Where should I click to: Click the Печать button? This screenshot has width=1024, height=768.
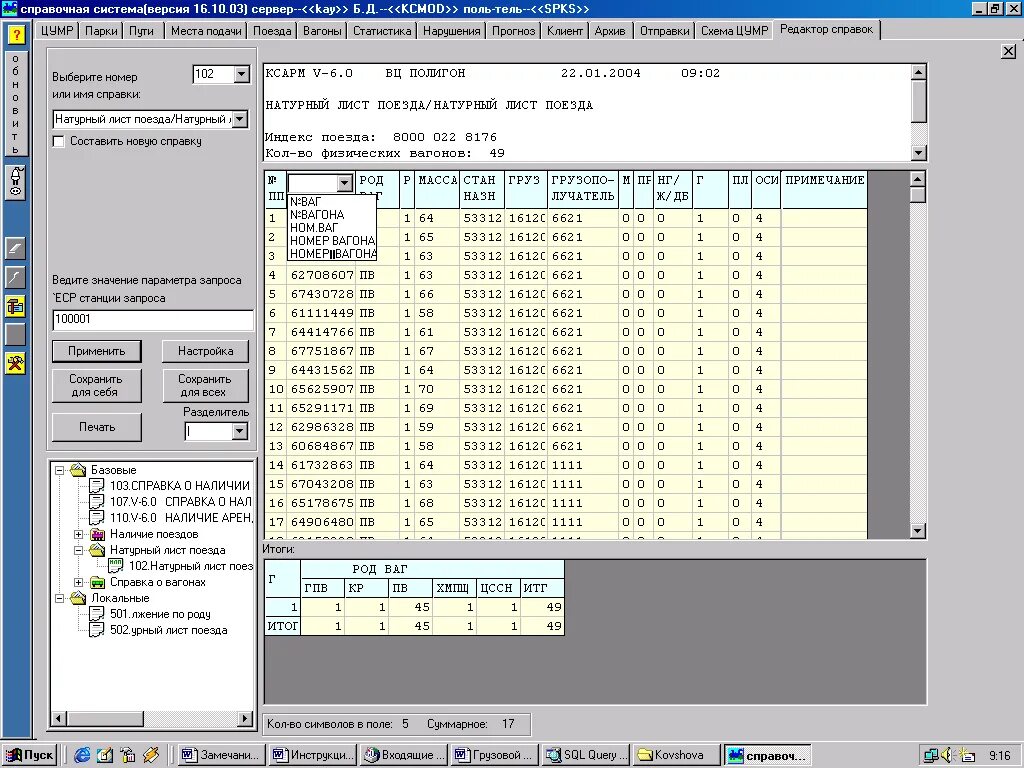click(x=97, y=427)
